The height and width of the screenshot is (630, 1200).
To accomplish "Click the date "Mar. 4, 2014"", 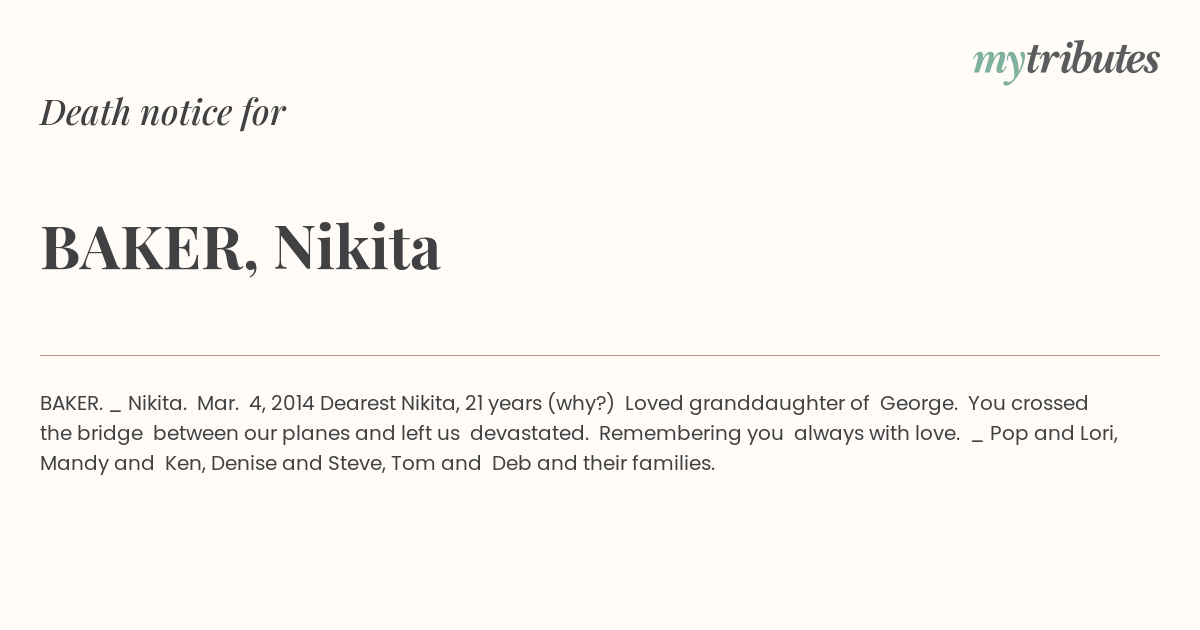I will click(256, 403).
